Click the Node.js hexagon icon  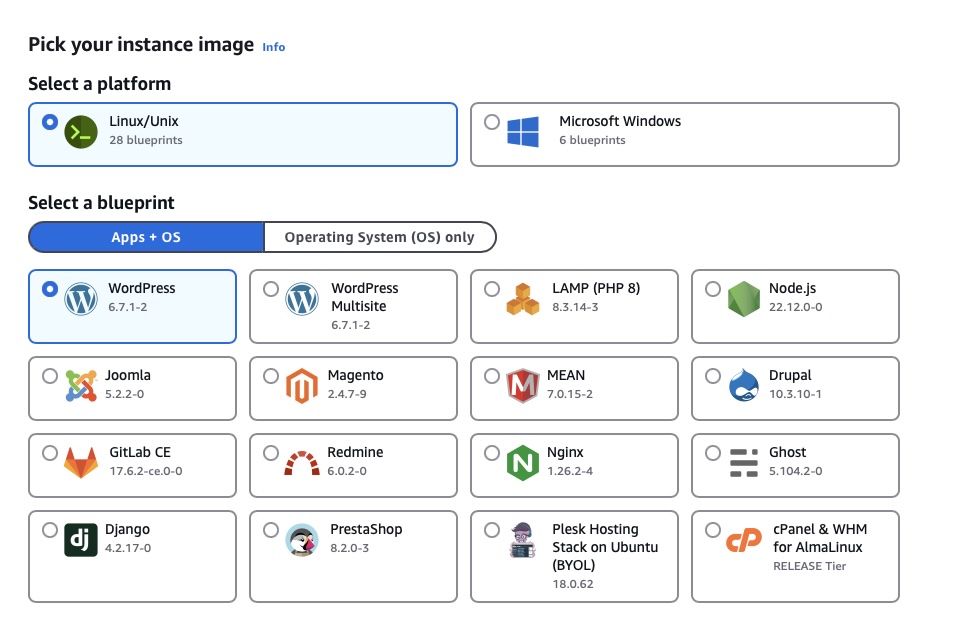[744, 299]
